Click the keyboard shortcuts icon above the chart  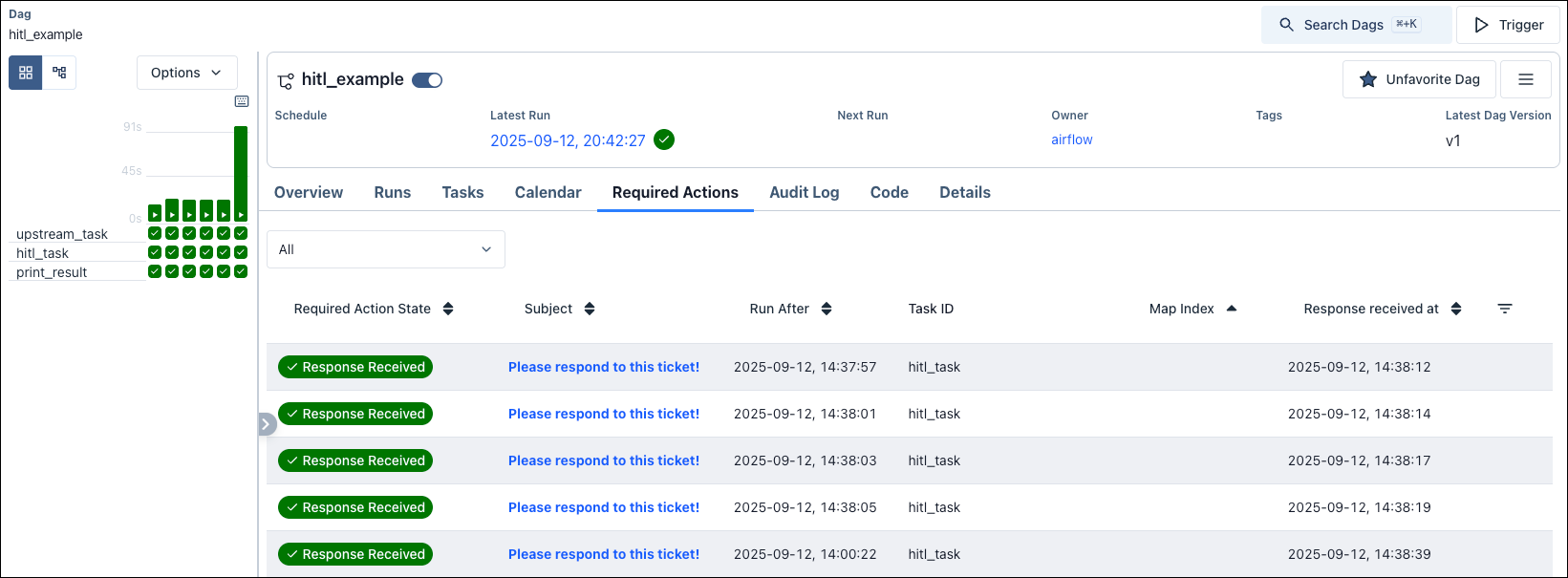[242, 101]
